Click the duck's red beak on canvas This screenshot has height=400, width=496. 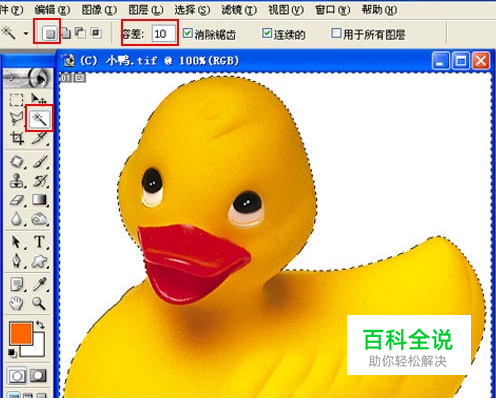[x=193, y=263]
